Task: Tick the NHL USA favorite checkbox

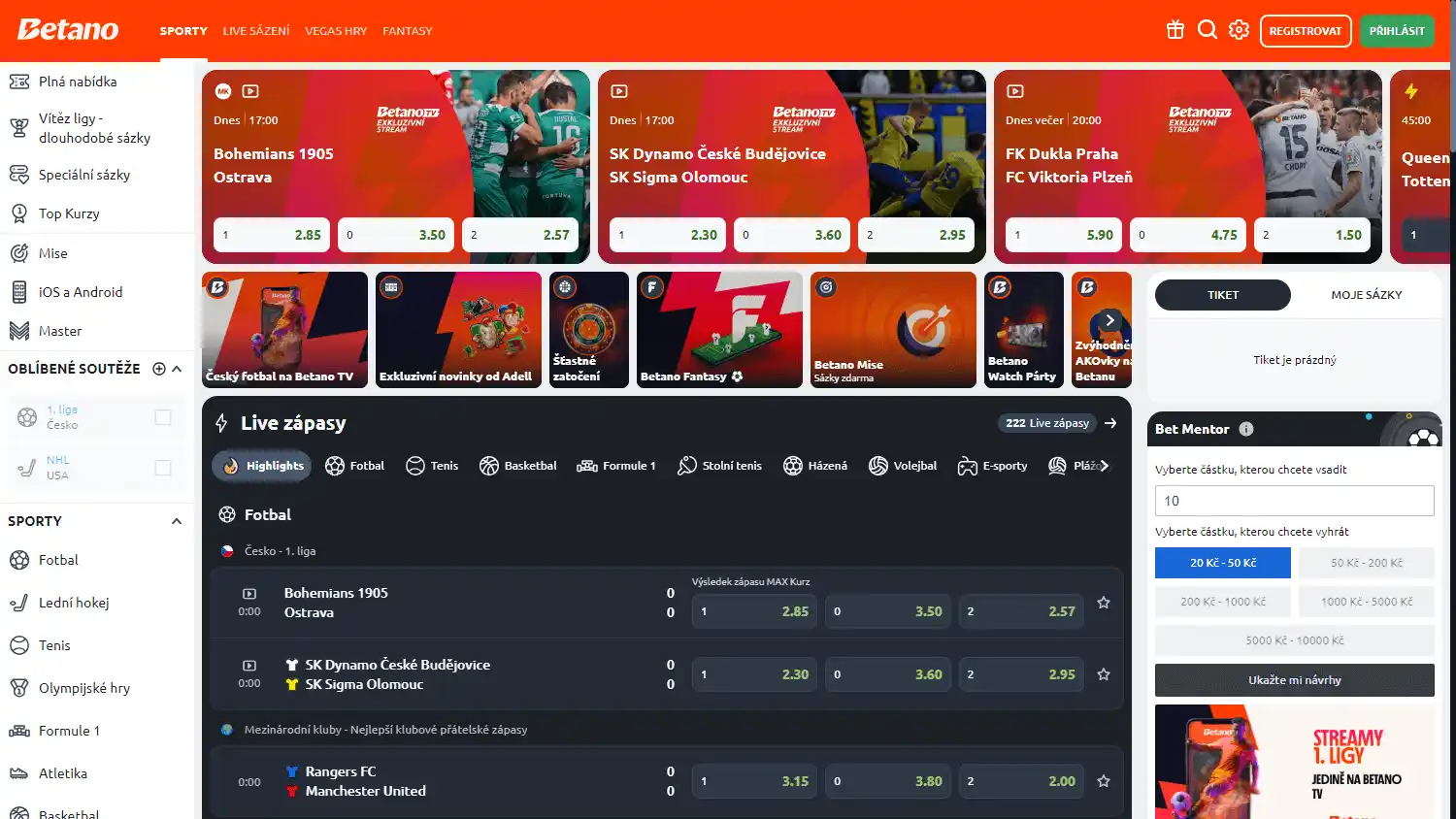Action: coord(163,468)
